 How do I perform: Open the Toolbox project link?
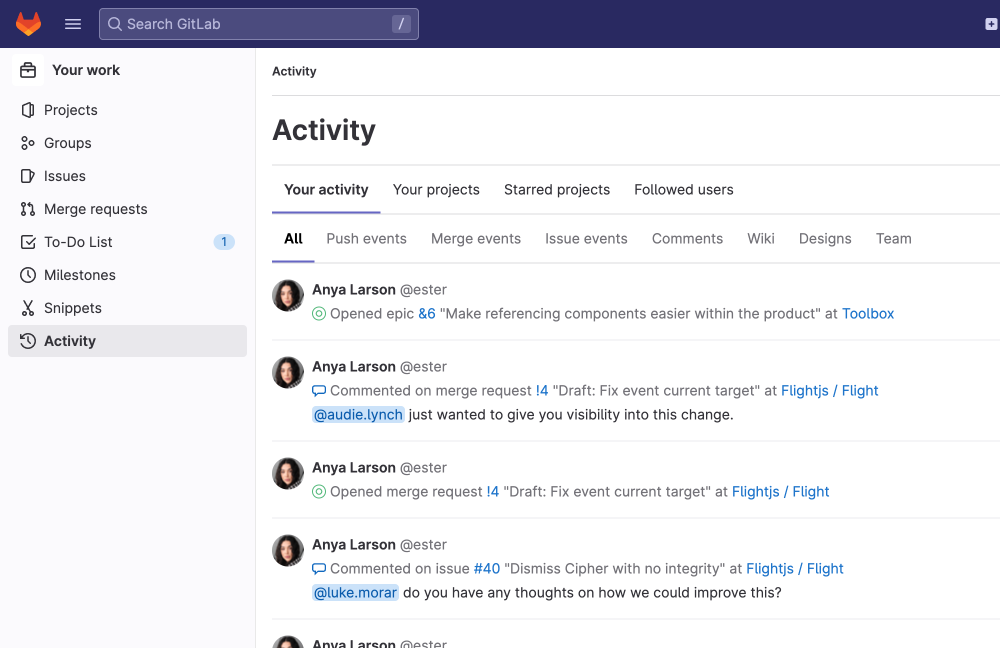[x=867, y=313]
